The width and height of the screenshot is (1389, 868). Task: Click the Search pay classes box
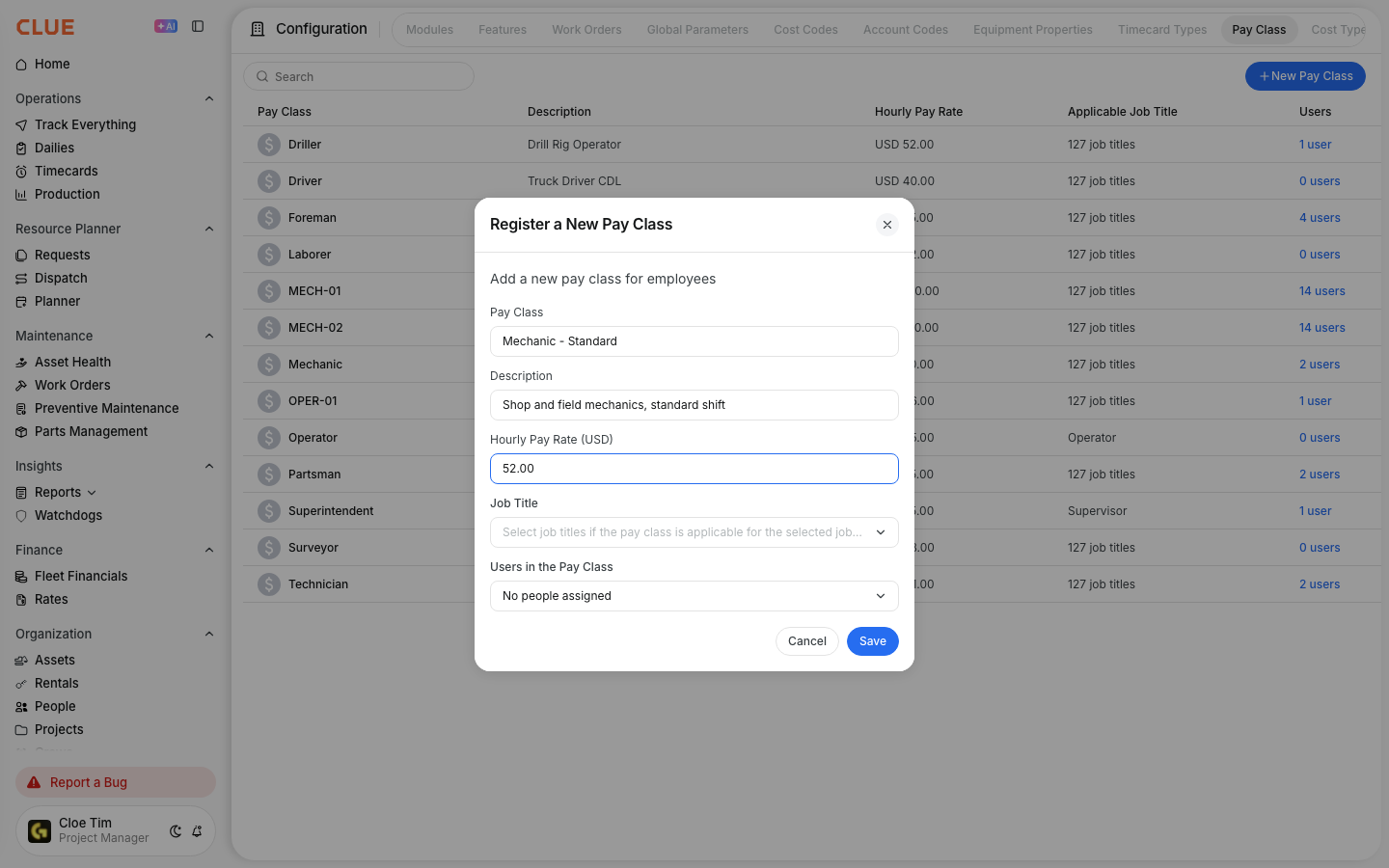[359, 76]
